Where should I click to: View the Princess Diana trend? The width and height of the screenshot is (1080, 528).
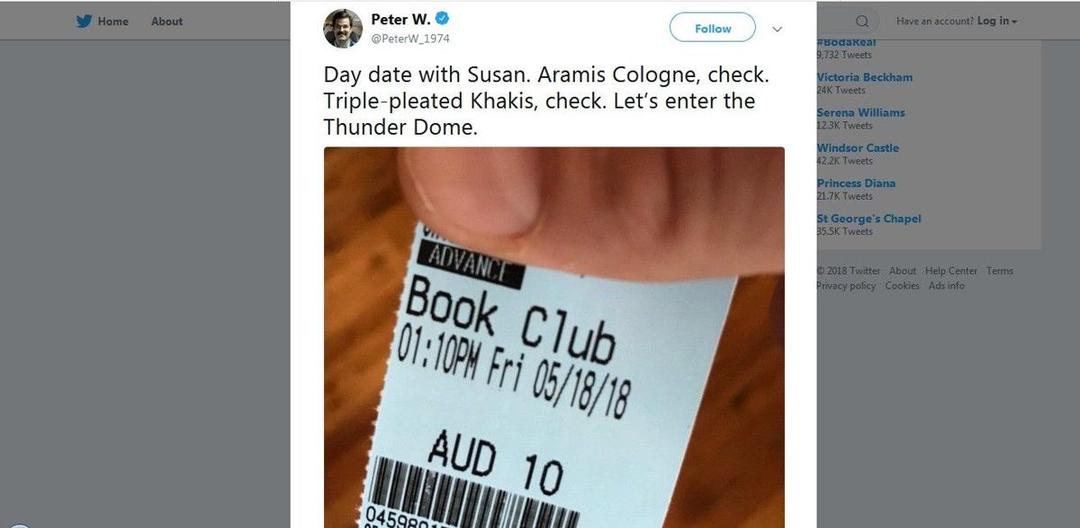[x=856, y=183]
